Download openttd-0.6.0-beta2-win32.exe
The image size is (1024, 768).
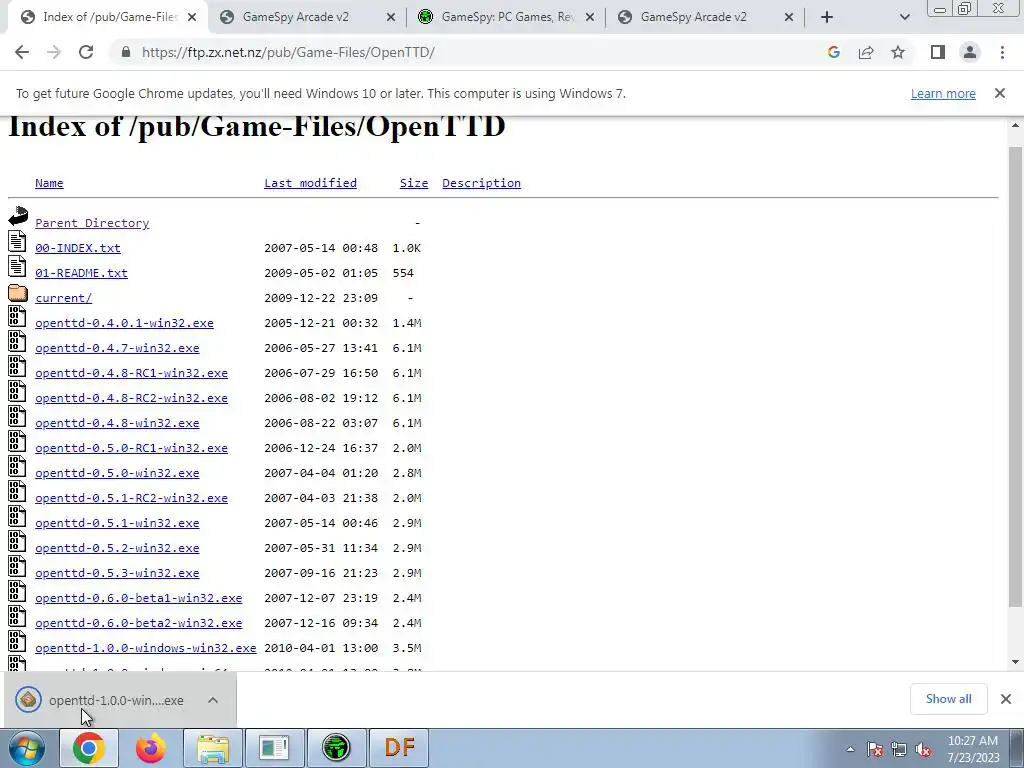pos(138,623)
